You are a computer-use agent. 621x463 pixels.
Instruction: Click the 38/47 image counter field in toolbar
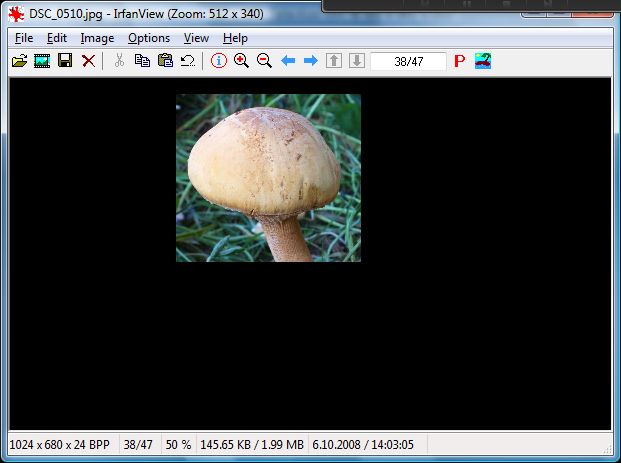click(408, 61)
